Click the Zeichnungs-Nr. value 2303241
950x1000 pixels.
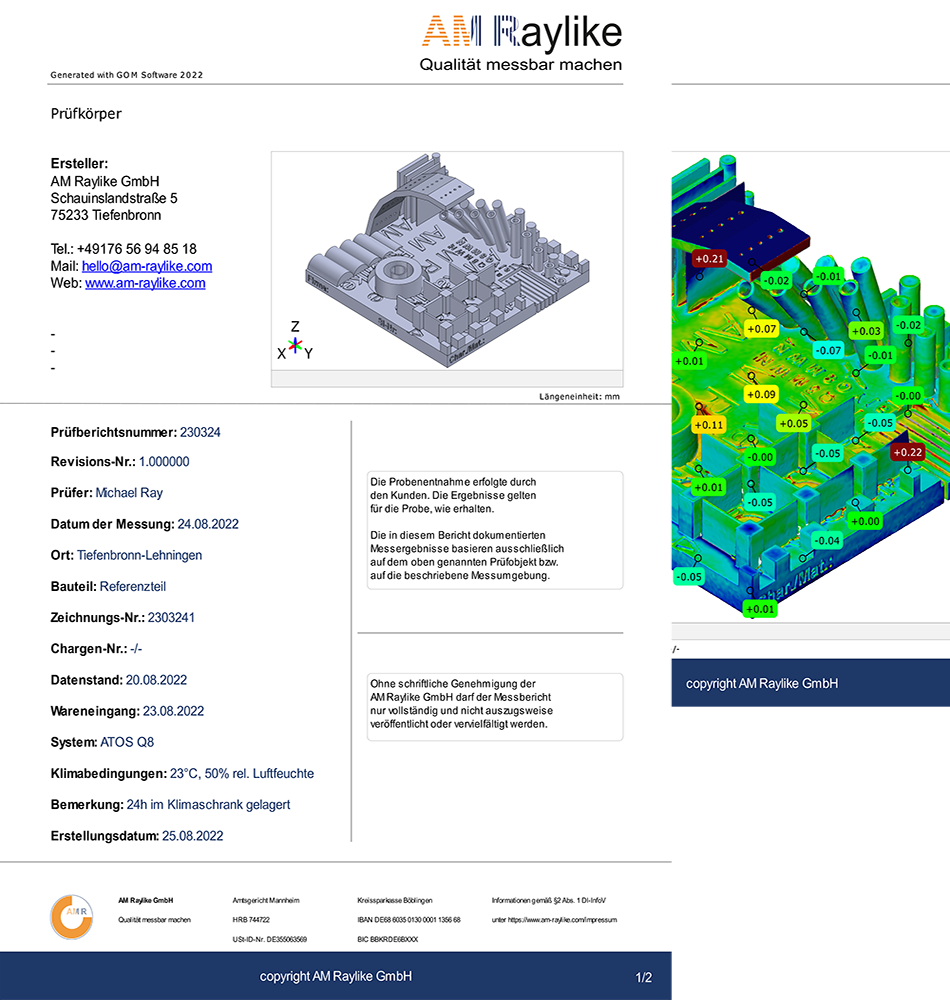pyautogui.click(x=171, y=618)
